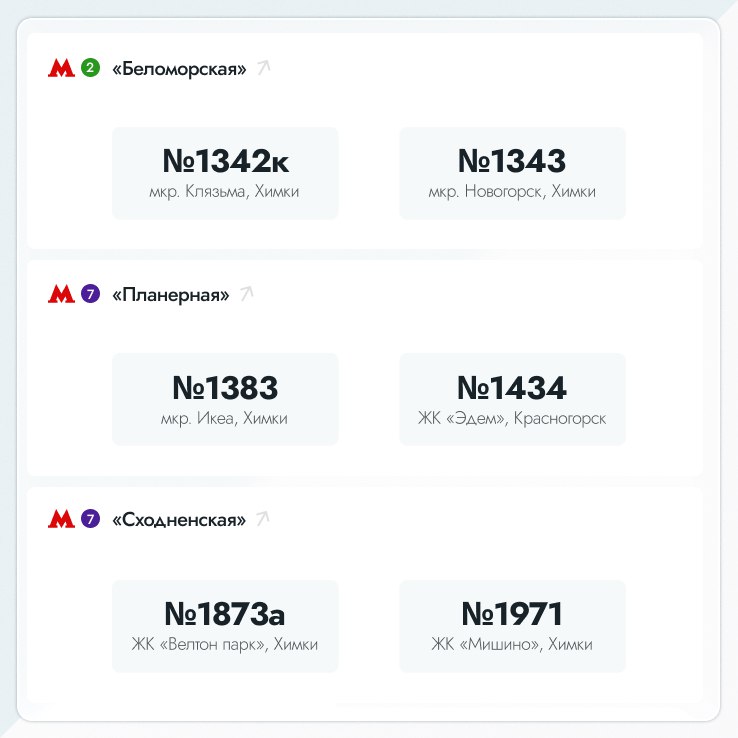Click the «мкр. Клязьма, Химки» destination text

point(225,192)
